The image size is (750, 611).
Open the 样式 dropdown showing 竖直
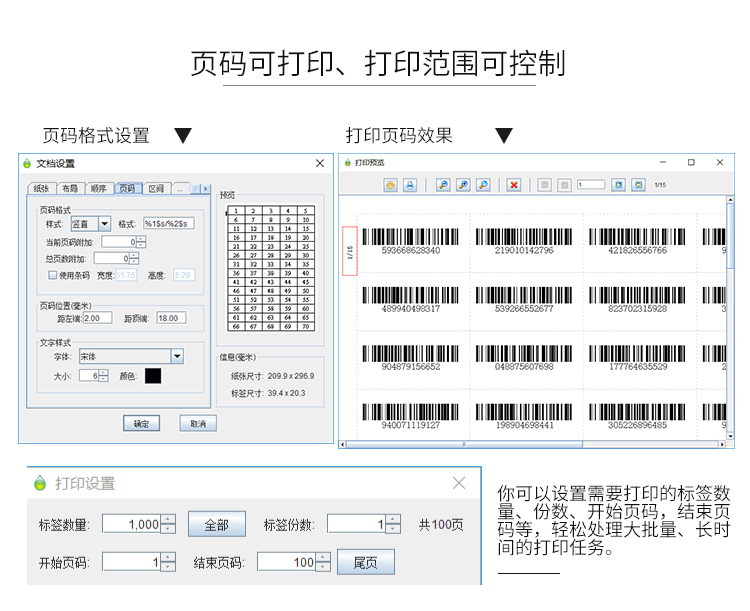pyautogui.click(x=104, y=224)
